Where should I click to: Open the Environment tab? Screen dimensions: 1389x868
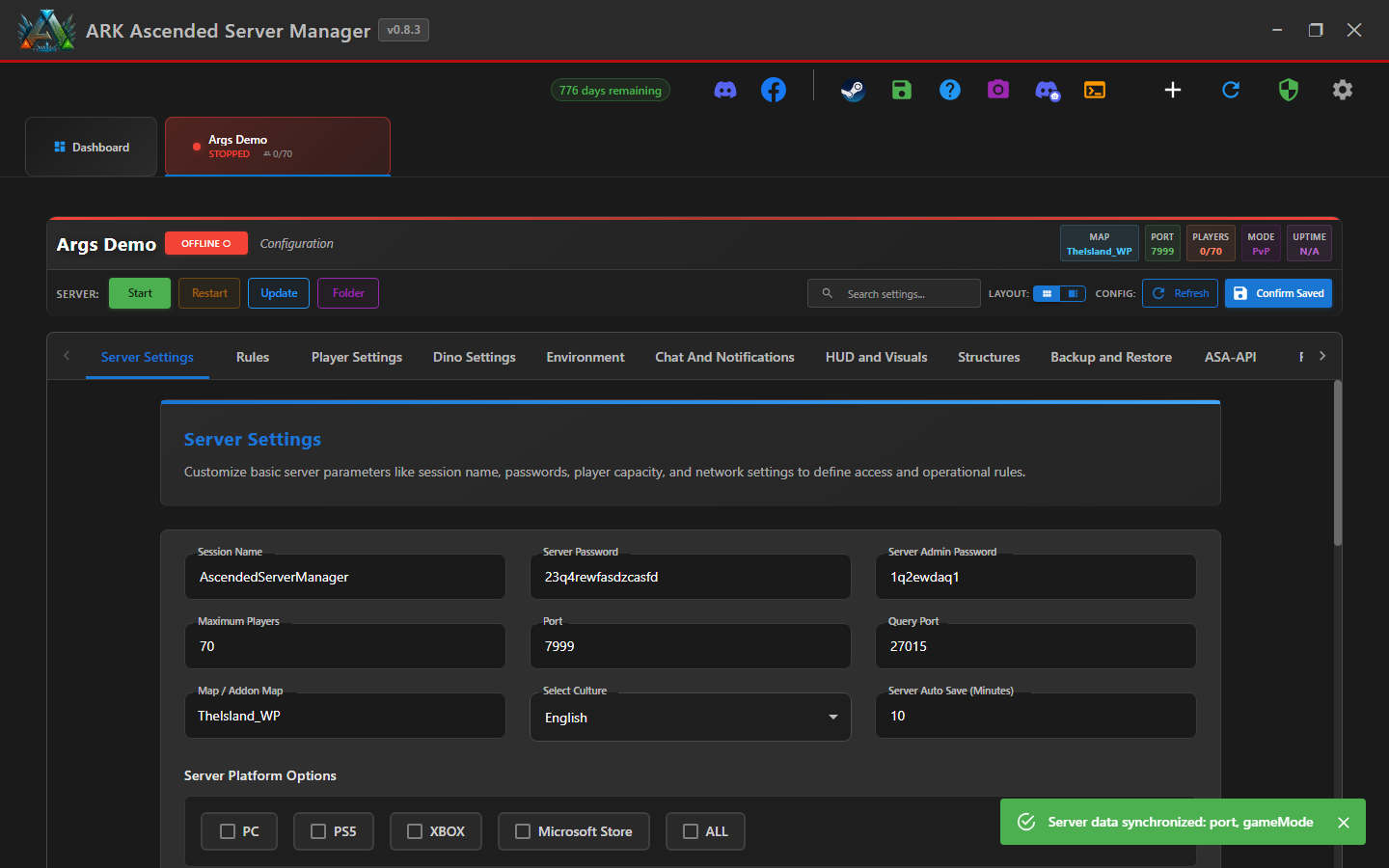pyautogui.click(x=586, y=357)
